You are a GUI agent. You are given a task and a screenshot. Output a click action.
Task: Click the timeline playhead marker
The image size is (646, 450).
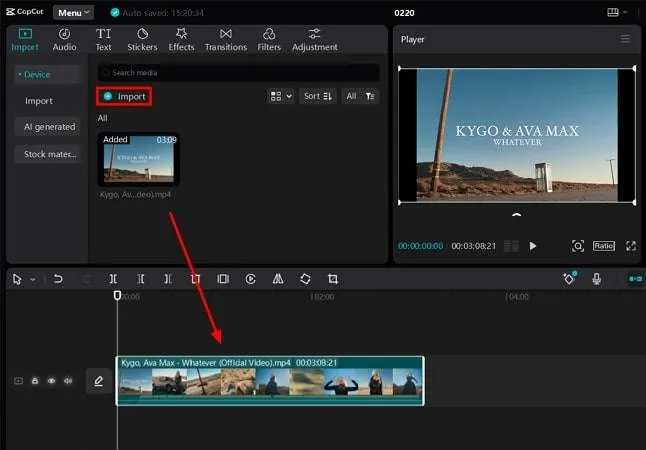pos(117,296)
